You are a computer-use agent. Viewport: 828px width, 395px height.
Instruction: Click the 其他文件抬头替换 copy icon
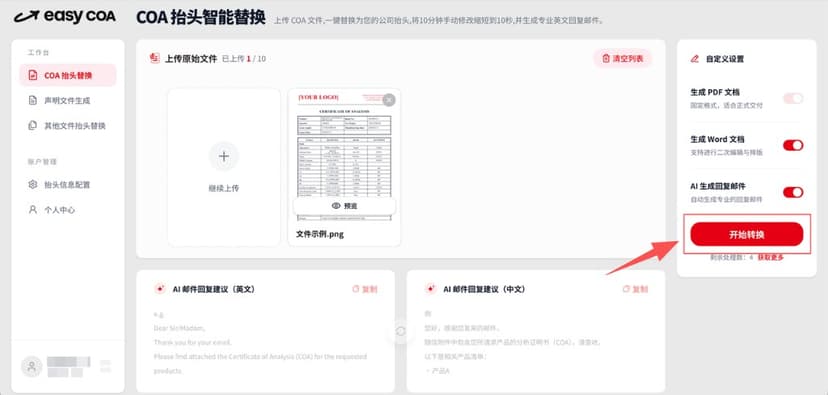(33, 126)
